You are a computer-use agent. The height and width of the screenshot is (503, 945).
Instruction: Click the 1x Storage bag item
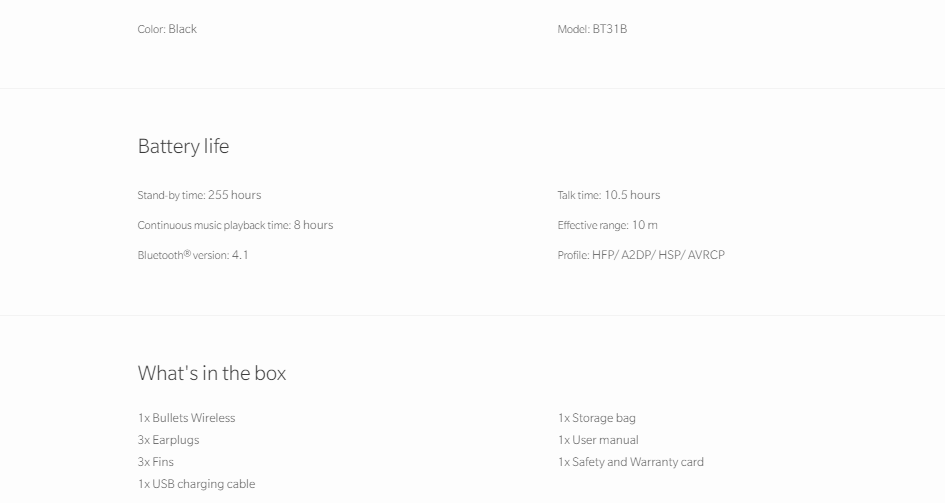(596, 418)
